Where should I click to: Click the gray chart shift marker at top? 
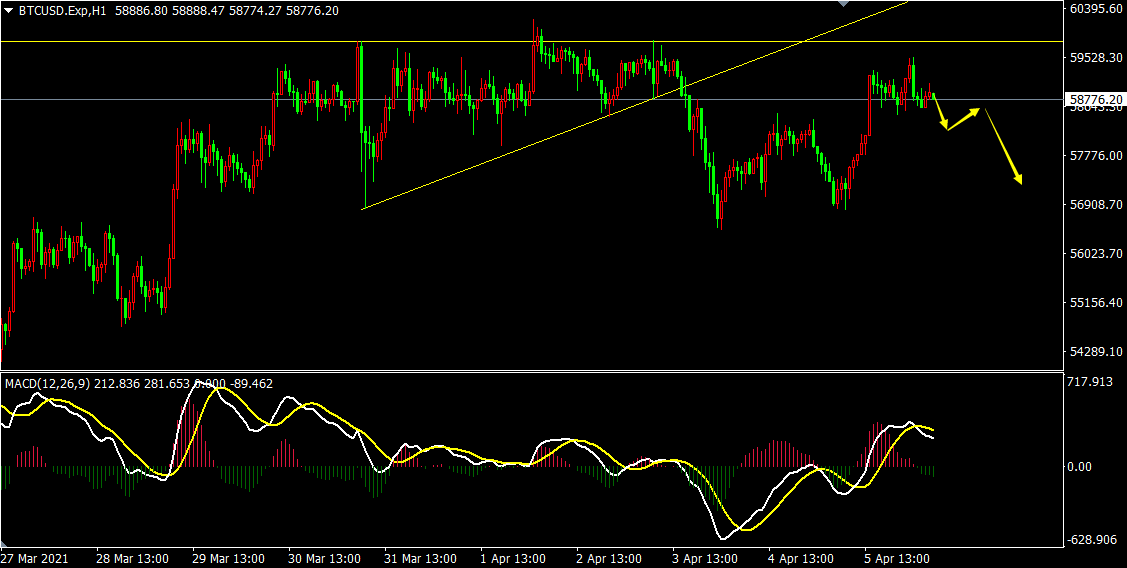click(844, 4)
